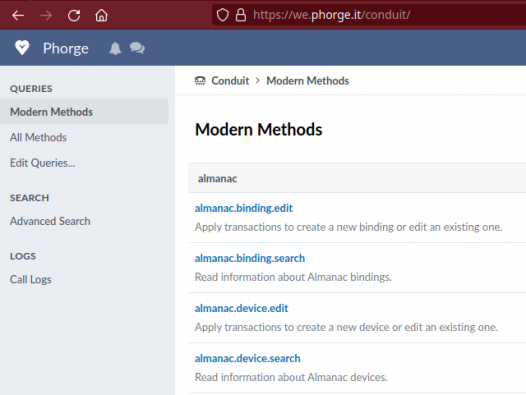Viewport: 526px width, 395px height.
Task: Open the almanac.binding.edit method
Action: coord(244,208)
